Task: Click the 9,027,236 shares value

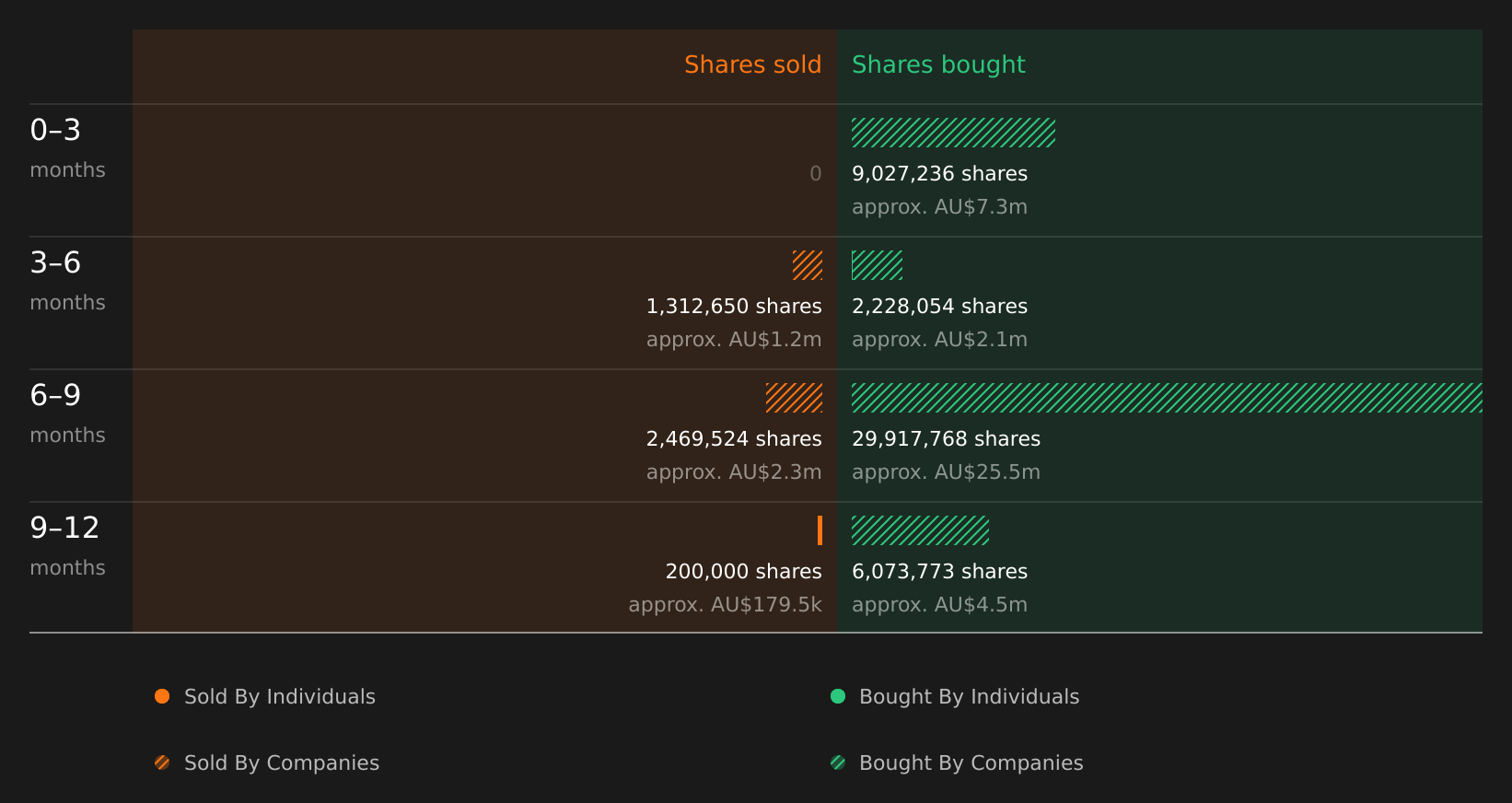Action: pos(939,174)
